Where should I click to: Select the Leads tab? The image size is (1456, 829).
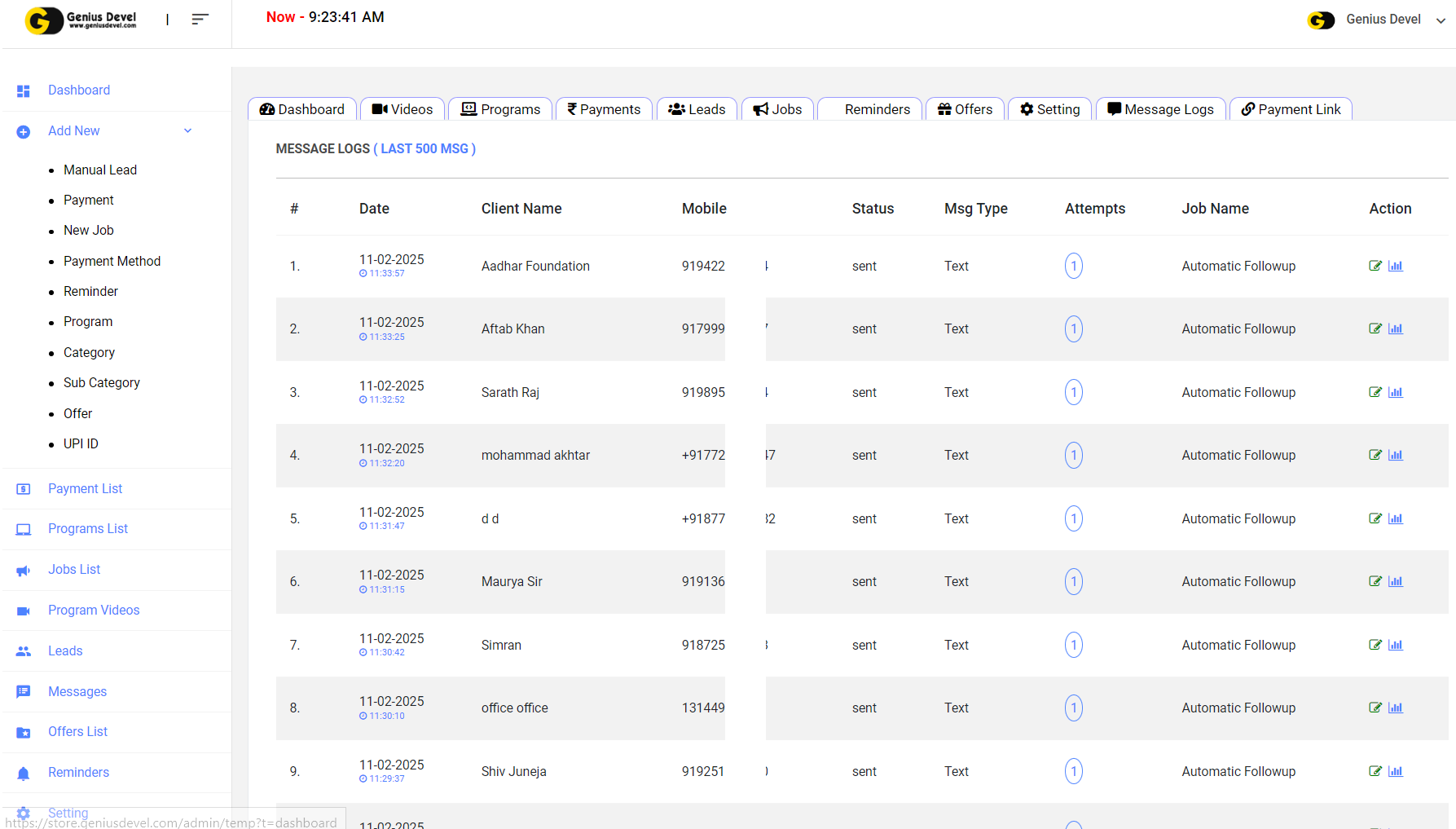[697, 109]
